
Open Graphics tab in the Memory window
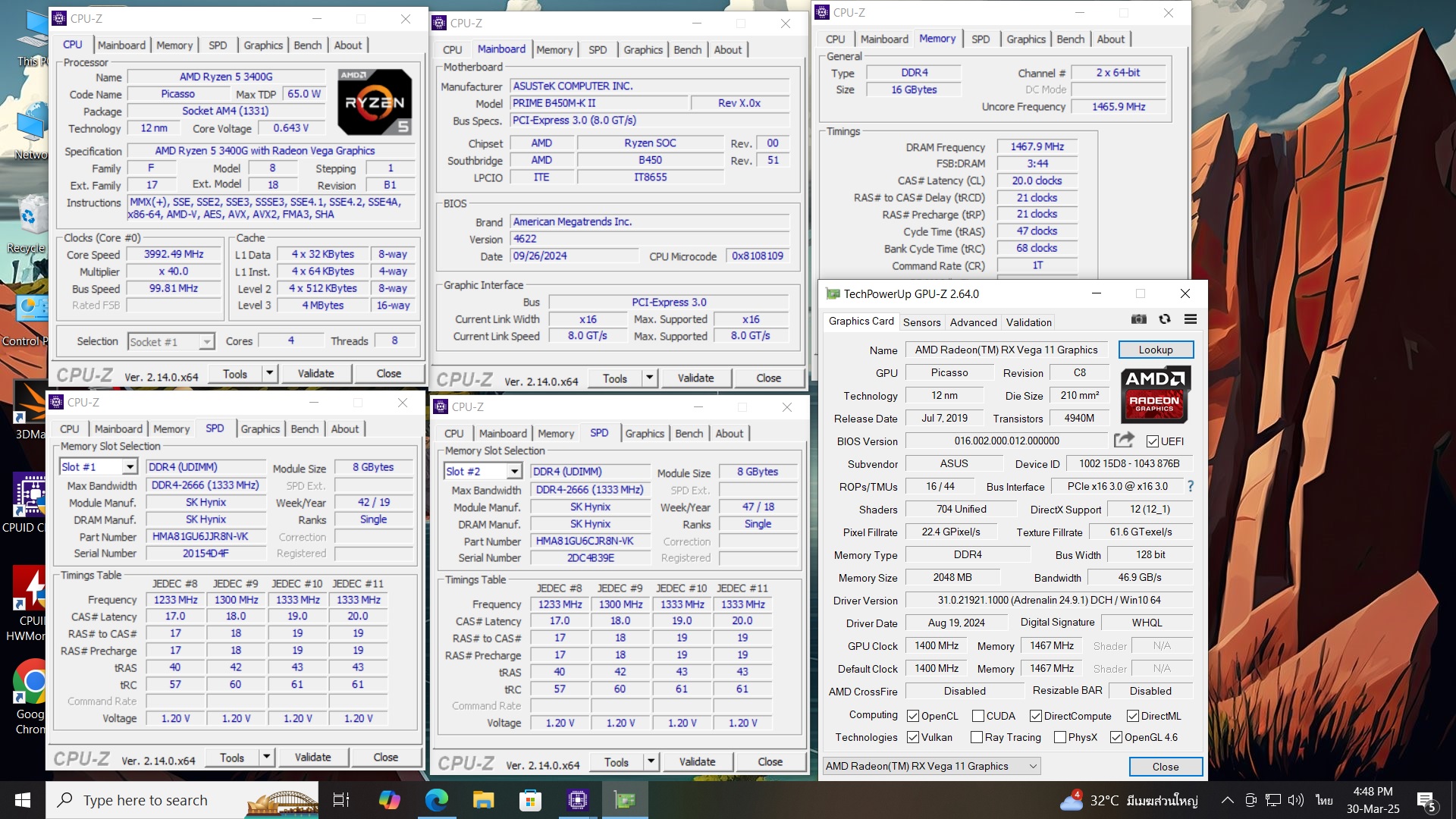click(1025, 39)
